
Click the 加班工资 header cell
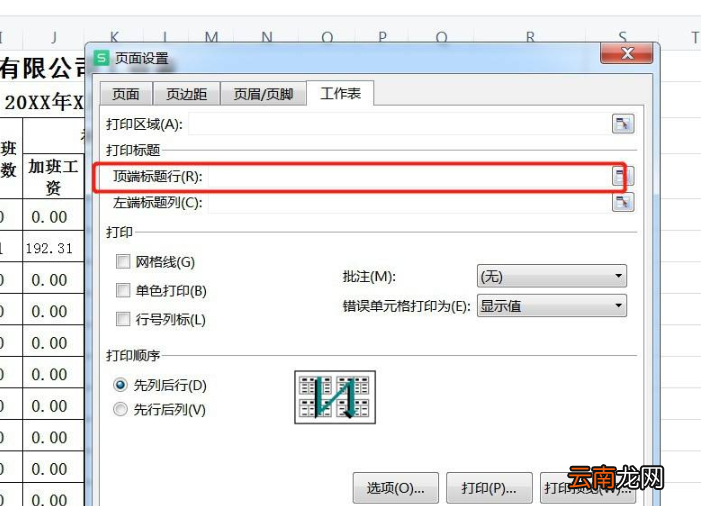[x=53, y=177]
